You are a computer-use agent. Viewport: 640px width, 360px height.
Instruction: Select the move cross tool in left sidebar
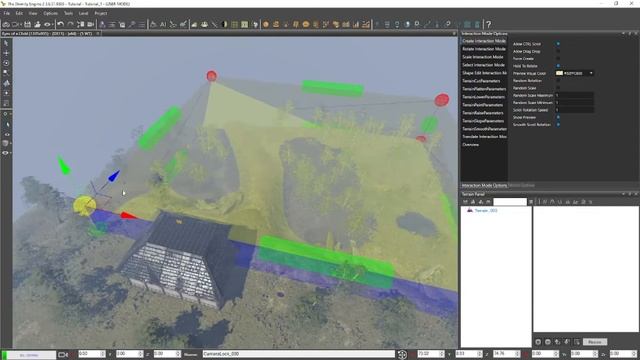pyautogui.click(x=6, y=53)
